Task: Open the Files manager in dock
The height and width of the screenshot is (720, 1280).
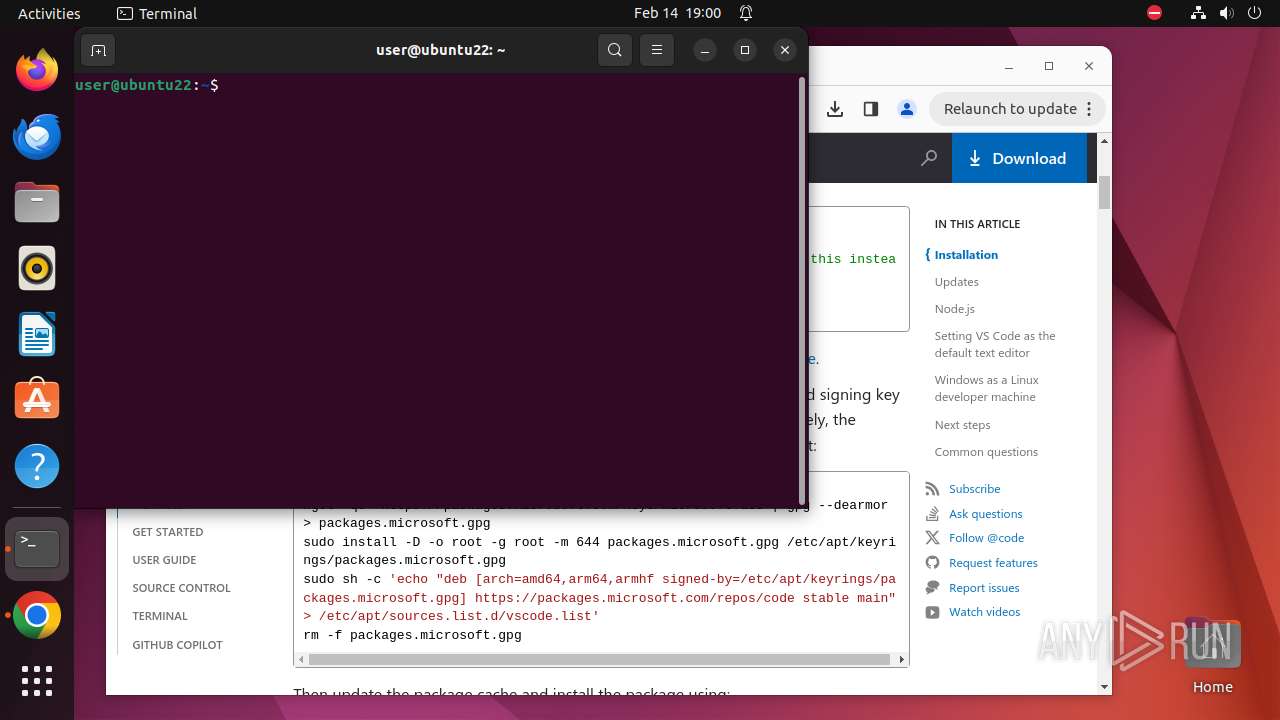Action: [37, 203]
